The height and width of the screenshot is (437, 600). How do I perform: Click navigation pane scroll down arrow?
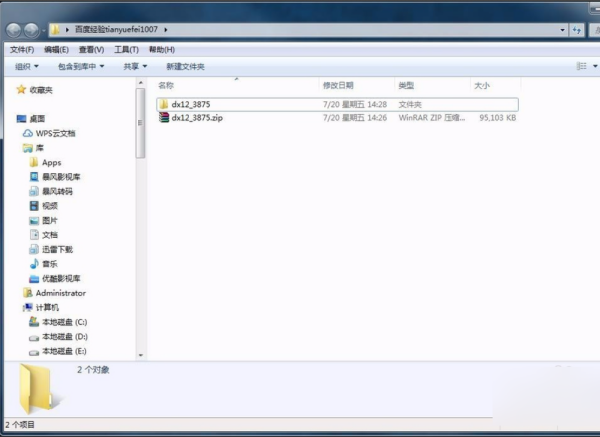(140, 355)
